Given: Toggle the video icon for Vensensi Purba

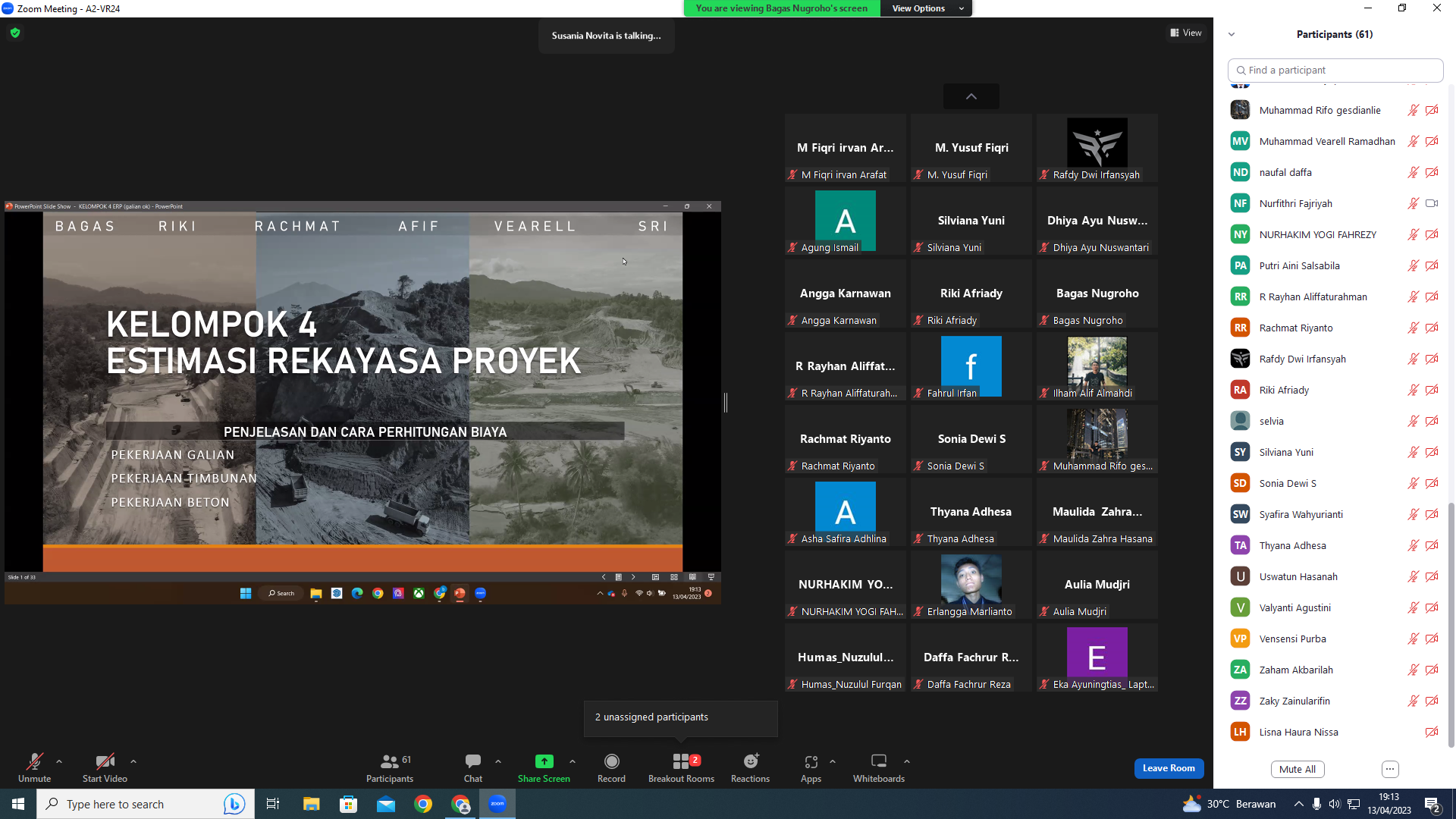Looking at the screenshot, I should 1432,639.
